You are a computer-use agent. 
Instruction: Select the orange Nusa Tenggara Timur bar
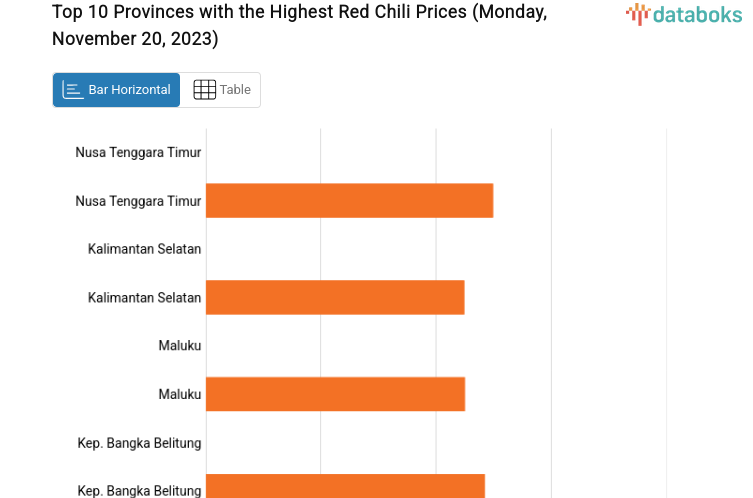click(x=349, y=201)
